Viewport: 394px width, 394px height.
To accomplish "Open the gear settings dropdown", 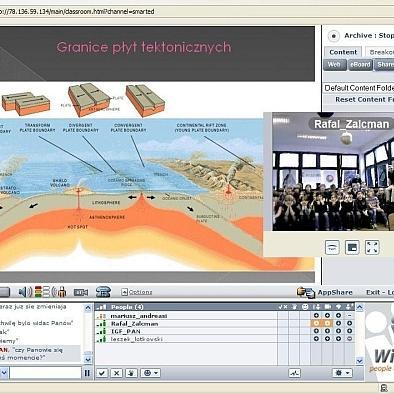I will click(x=342, y=373).
